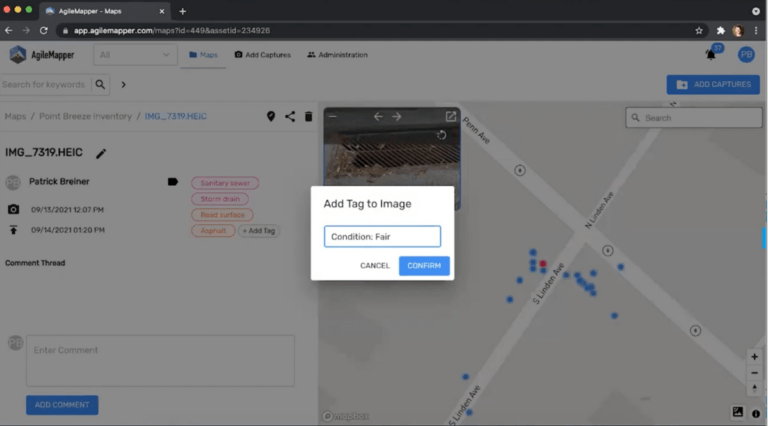Click the trash delete icon
This screenshot has height=426, width=768.
(x=309, y=116)
